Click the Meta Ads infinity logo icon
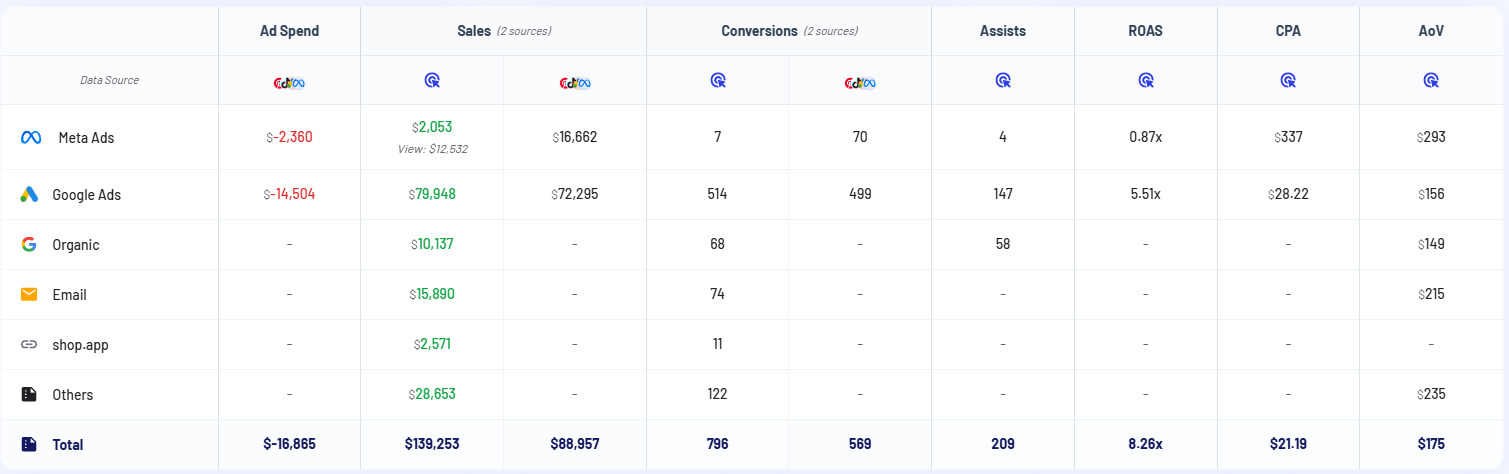The height and width of the screenshot is (474, 1509). [29, 137]
